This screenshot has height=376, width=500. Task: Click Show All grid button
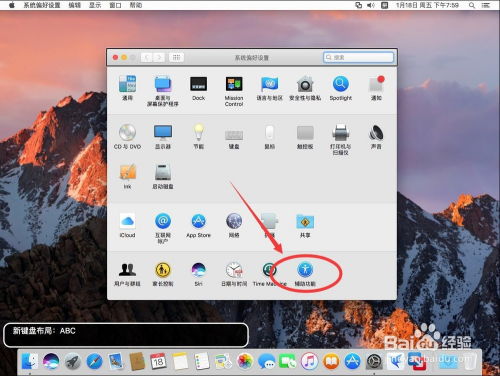[x=176, y=58]
